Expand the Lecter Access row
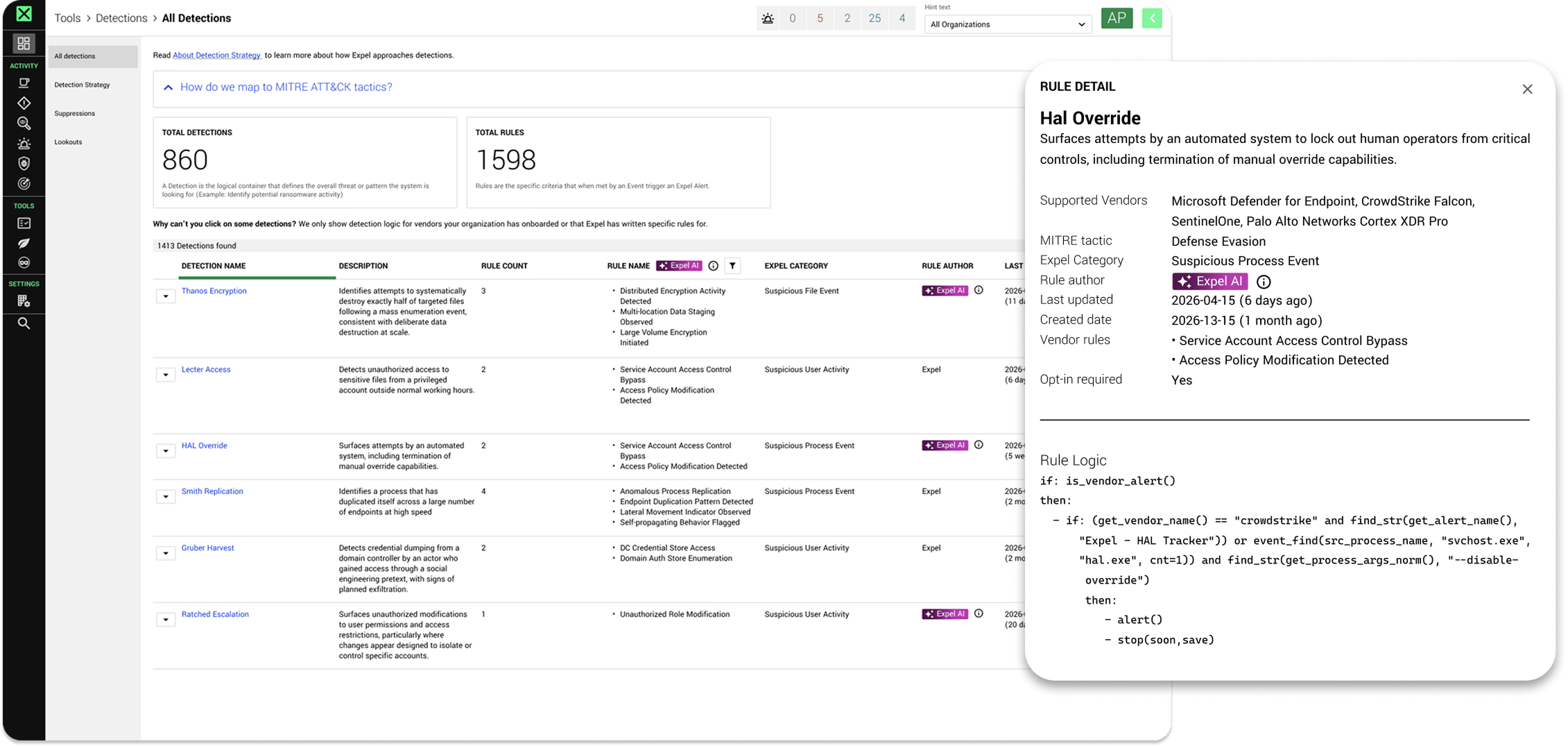Viewport: 1568px width, 746px height. (166, 375)
